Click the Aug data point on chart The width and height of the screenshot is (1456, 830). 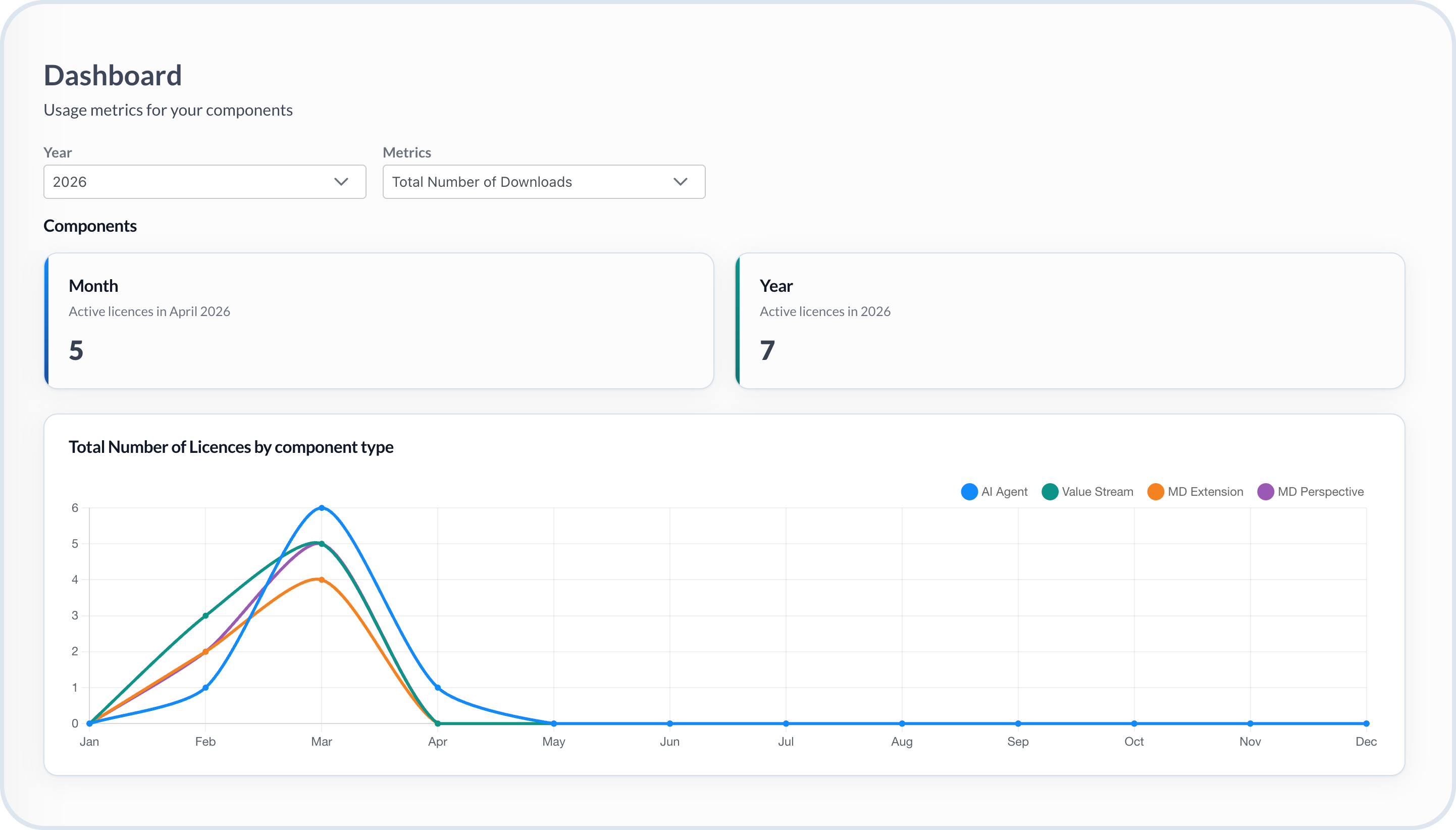point(902,723)
